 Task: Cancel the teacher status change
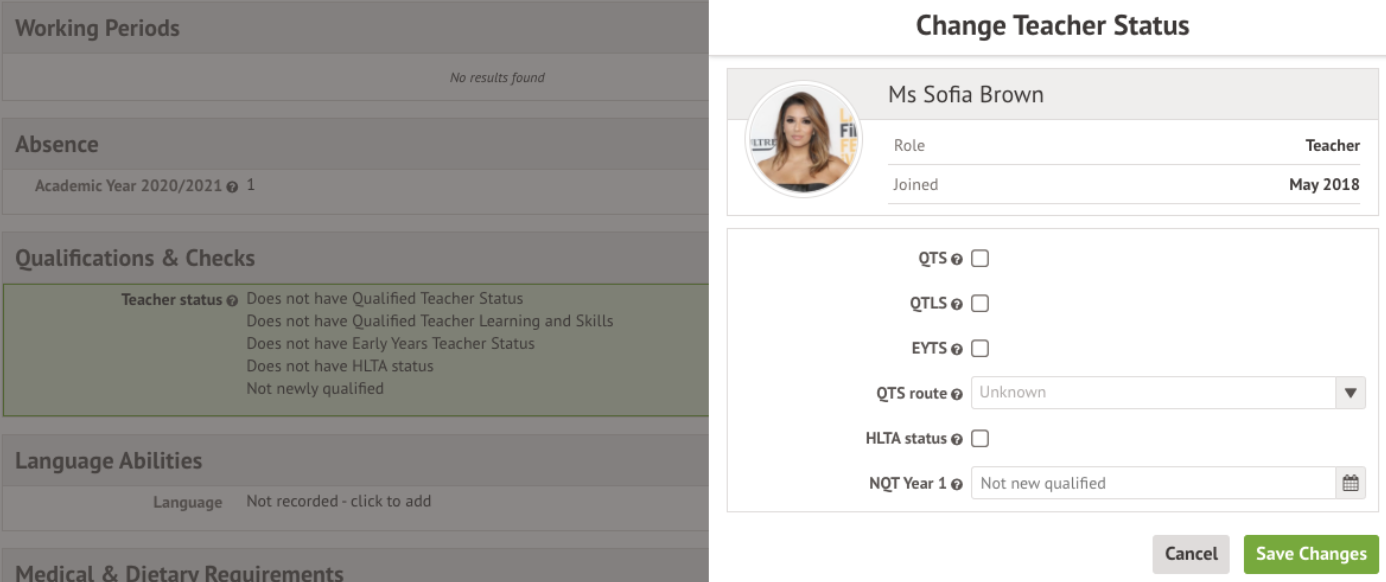point(1191,554)
